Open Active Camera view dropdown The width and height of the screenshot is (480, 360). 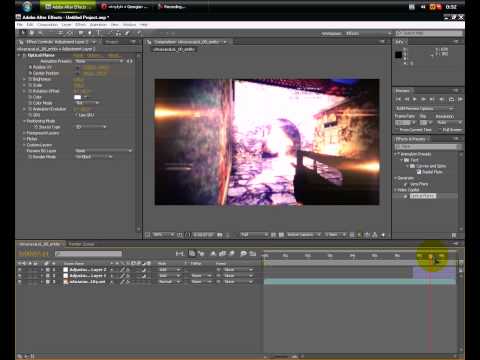pyautogui.click(x=304, y=235)
